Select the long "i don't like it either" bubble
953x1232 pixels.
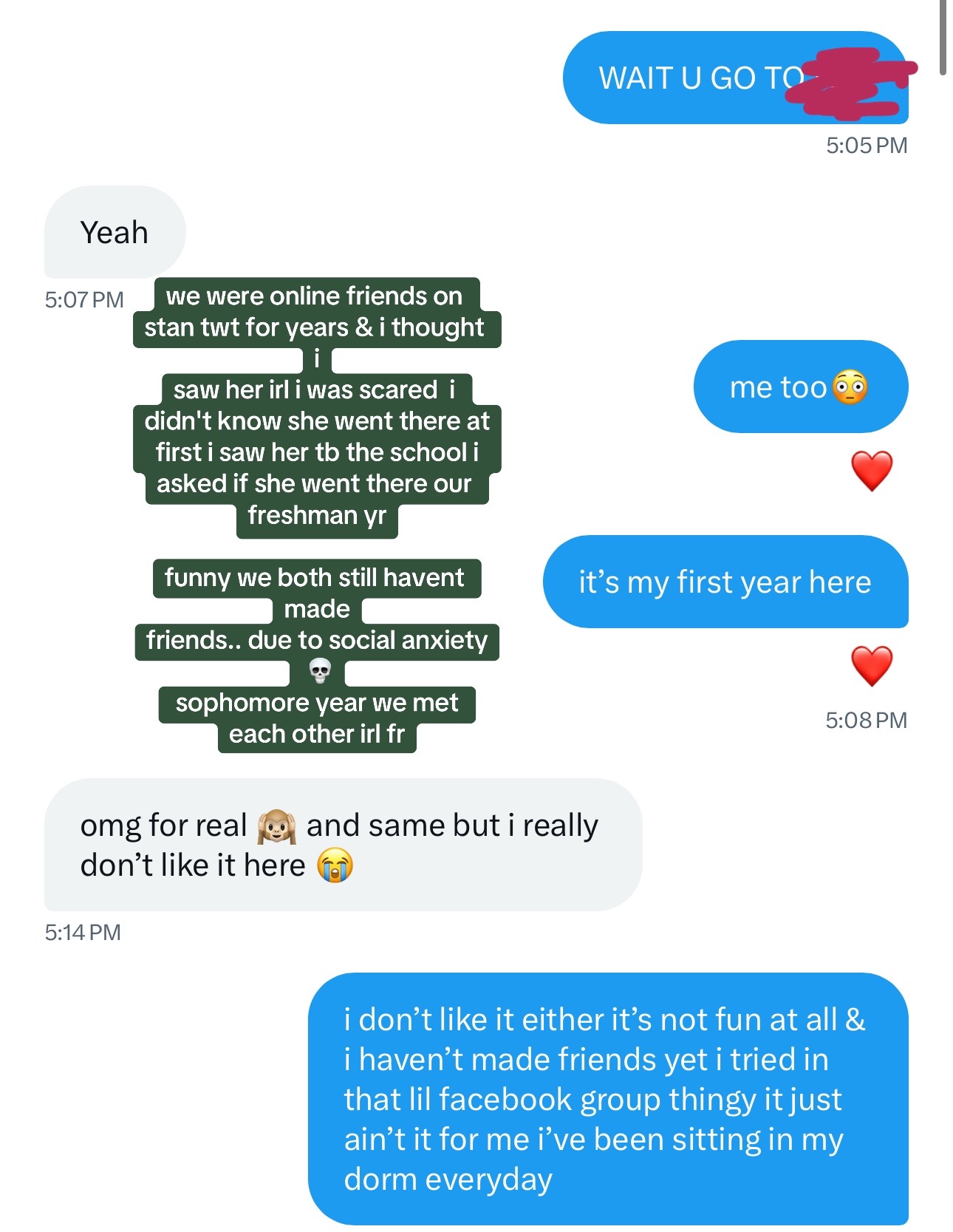608,1099
